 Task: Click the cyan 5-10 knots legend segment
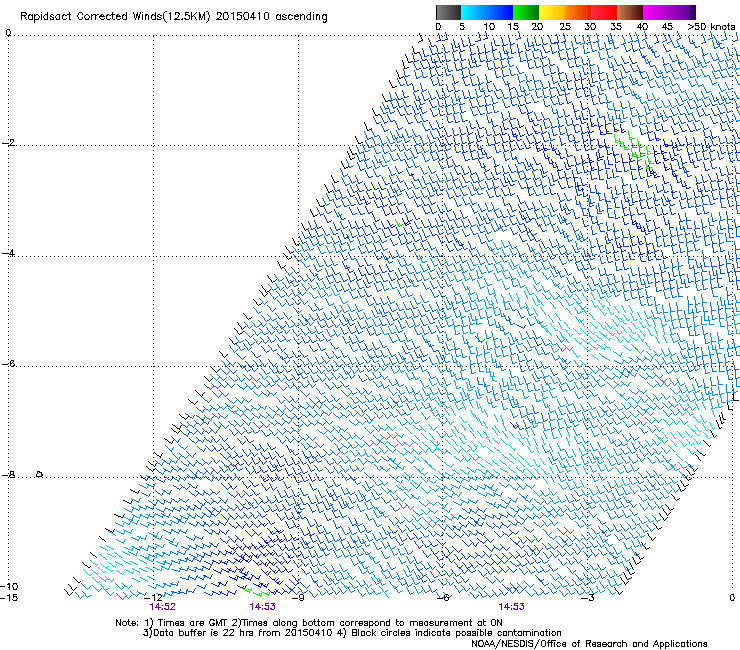tap(474, 12)
